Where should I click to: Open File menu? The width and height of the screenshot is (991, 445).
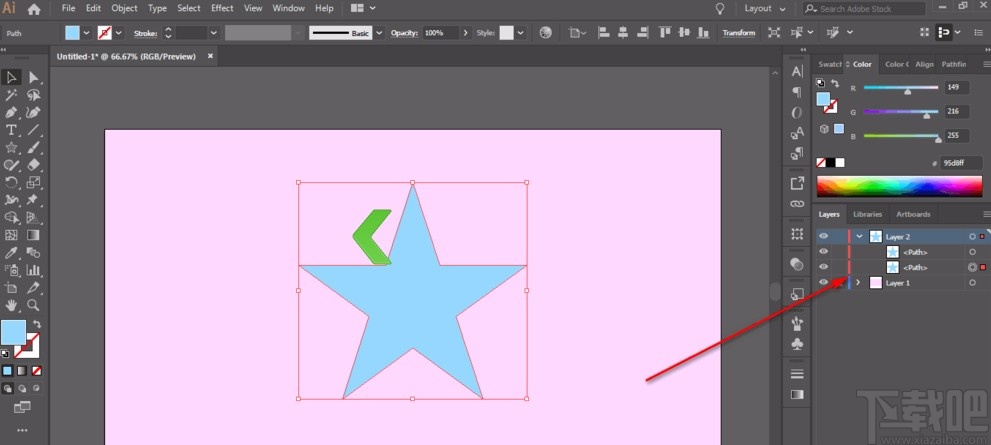[x=68, y=8]
